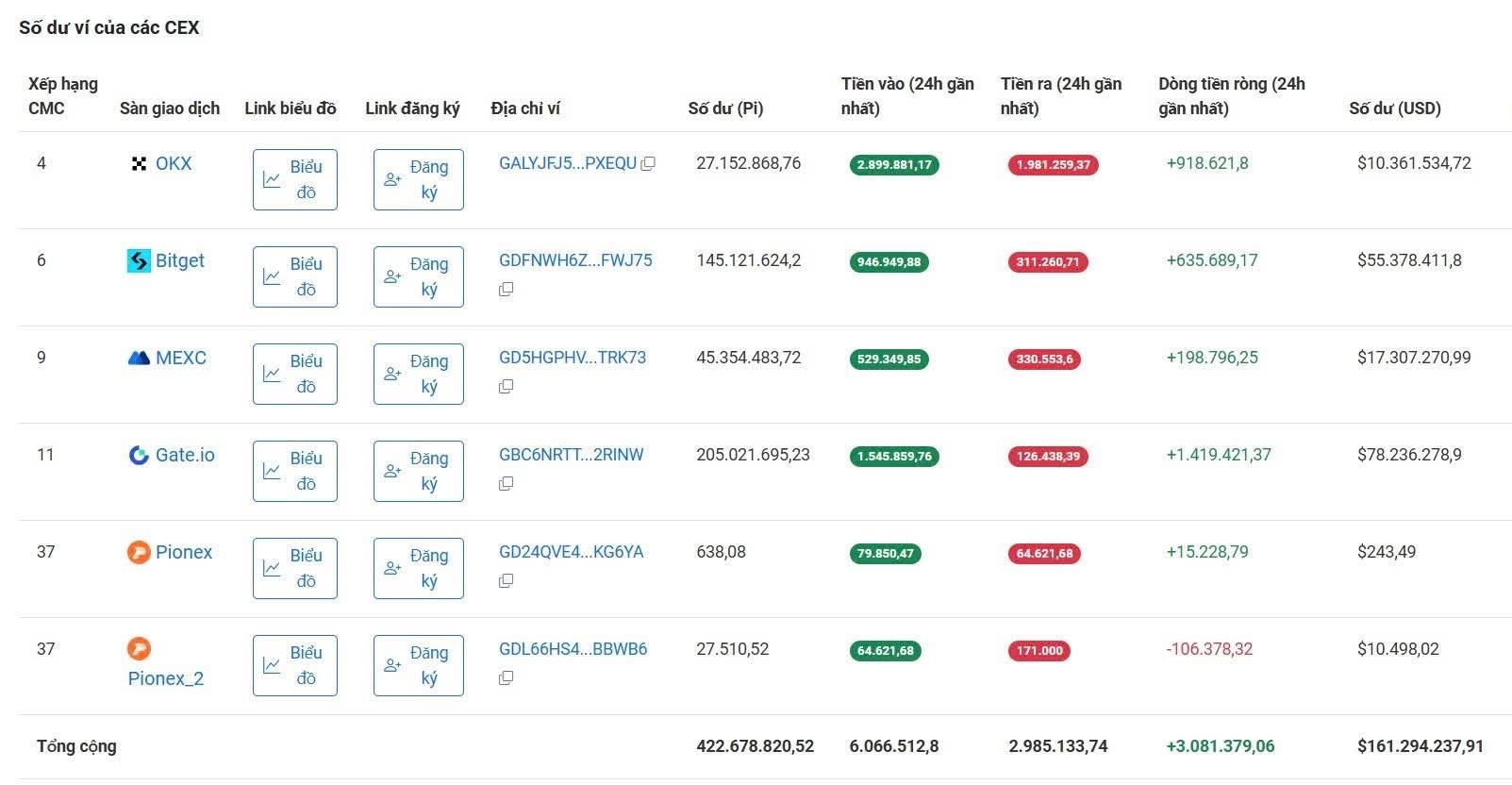Click Đăng ký button for OKX
The image size is (1512, 785).
pyautogui.click(x=419, y=179)
